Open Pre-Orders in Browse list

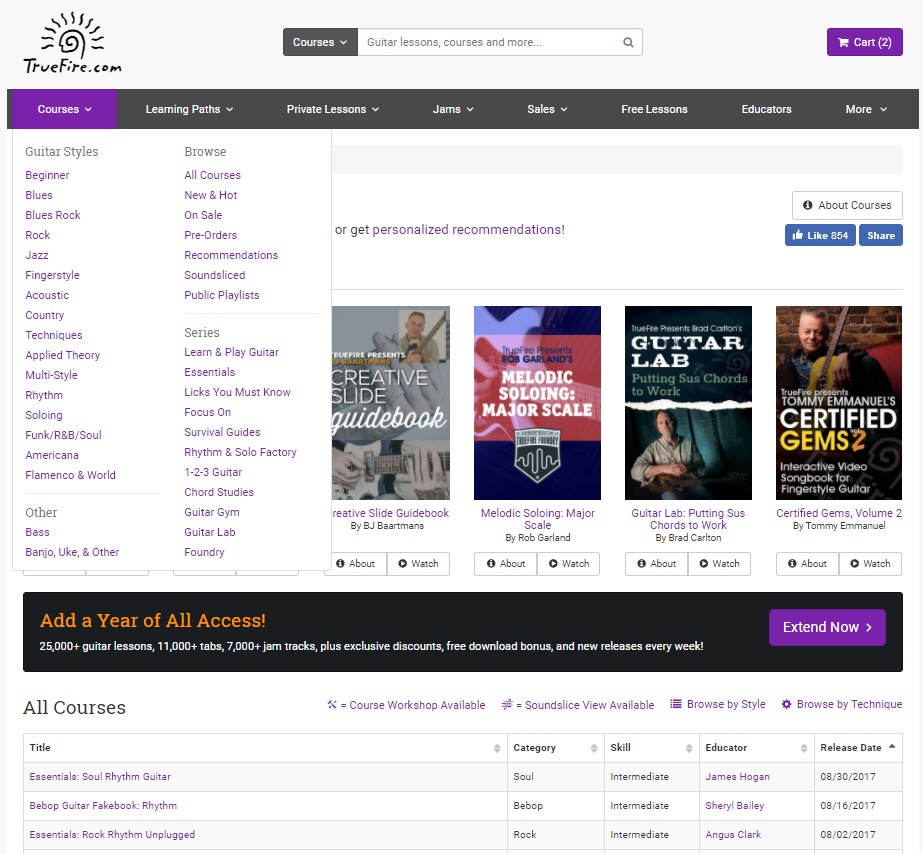(211, 235)
